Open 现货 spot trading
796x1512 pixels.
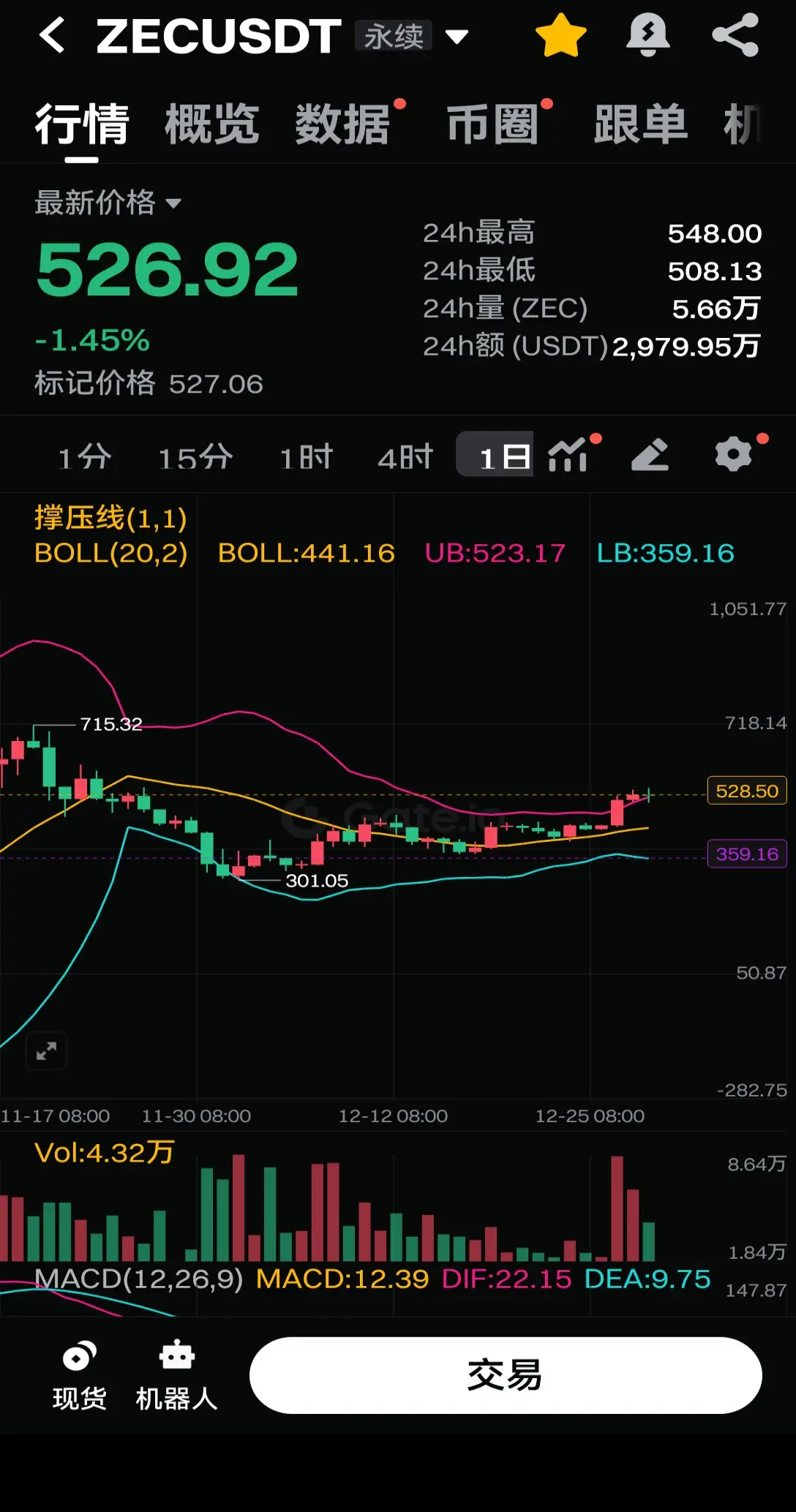pyautogui.click(x=79, y=1375)
